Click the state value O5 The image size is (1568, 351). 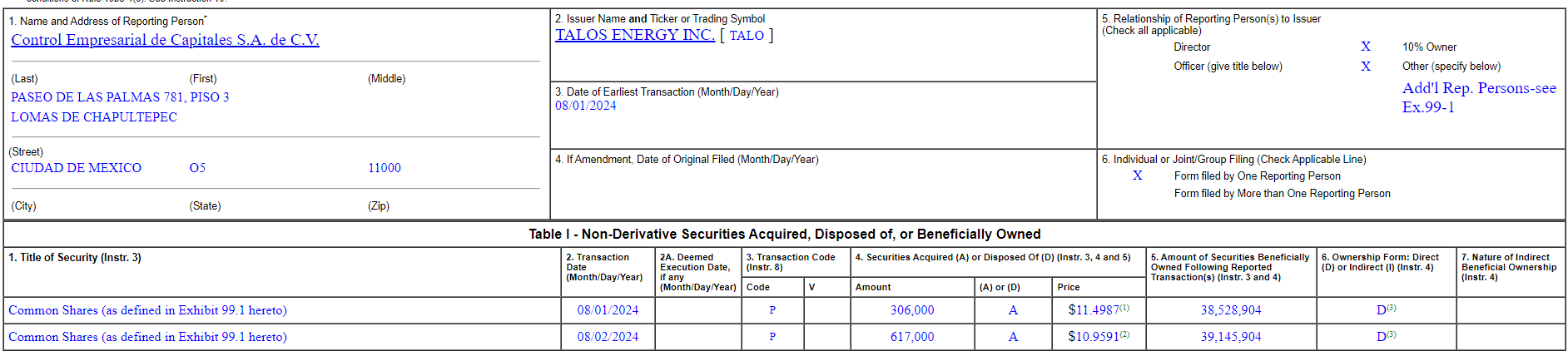tap(197, 168)
